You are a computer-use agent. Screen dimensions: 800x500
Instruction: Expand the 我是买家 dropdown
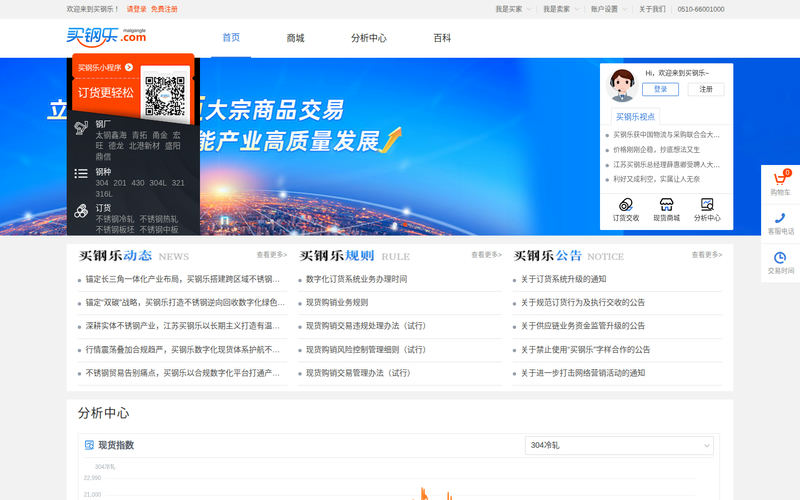click(x=513, y=9)
